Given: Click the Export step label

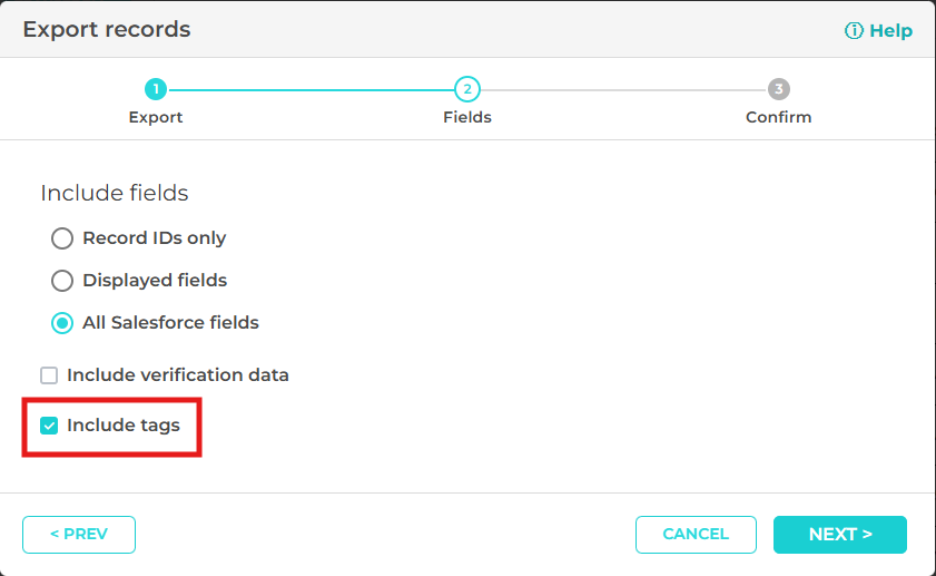Looking at the screenshot, I should 156,117.
